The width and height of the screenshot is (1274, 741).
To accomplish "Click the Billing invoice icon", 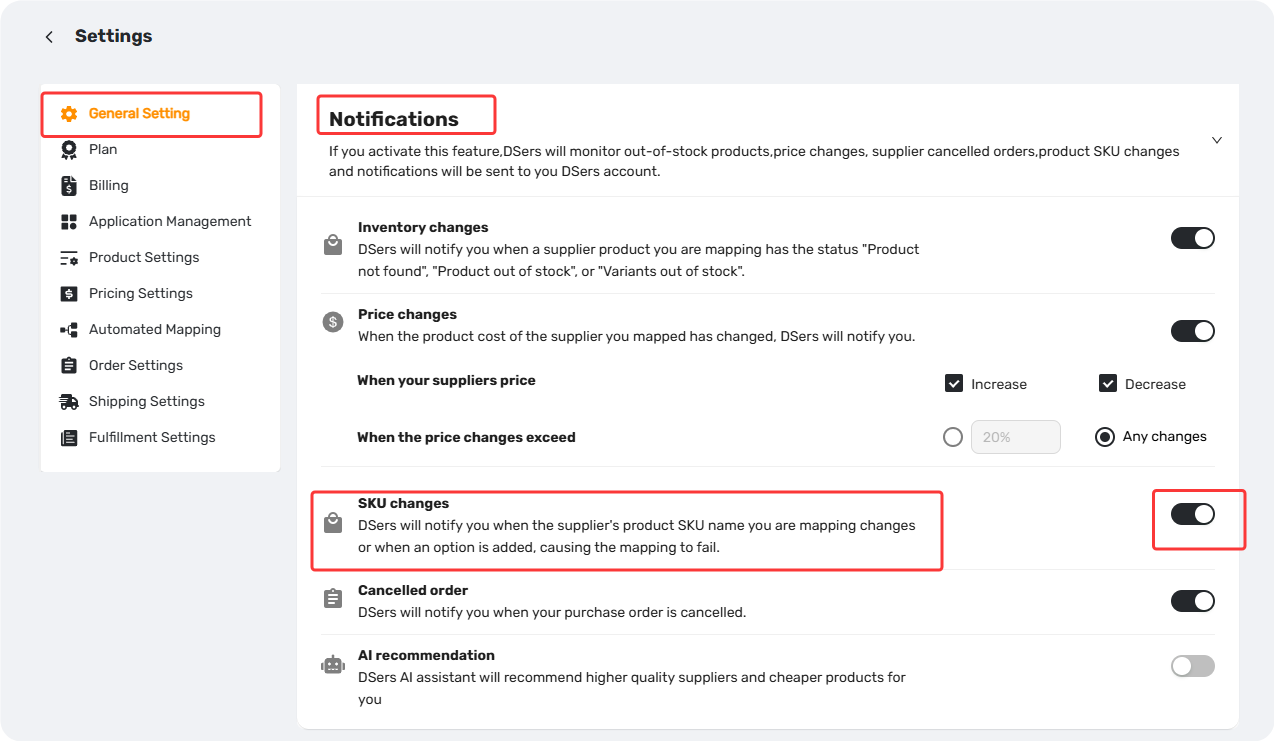I will [x=69, y=186].
